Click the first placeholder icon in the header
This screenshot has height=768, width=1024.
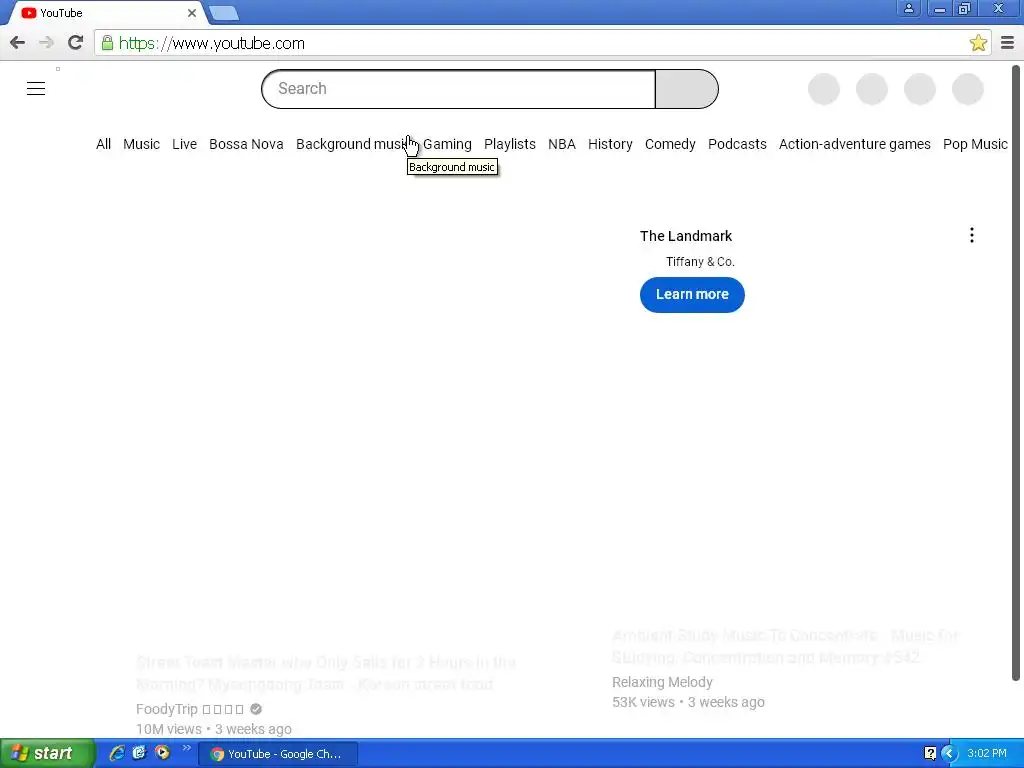824,89
